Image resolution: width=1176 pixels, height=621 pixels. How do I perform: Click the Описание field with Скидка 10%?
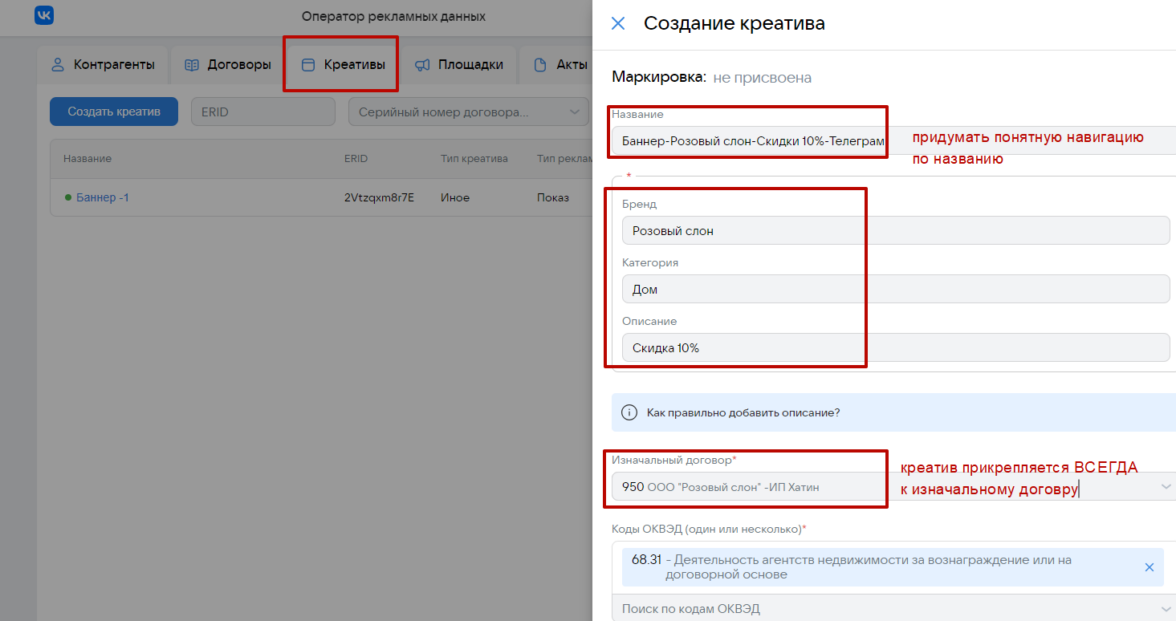pos(896,348)
